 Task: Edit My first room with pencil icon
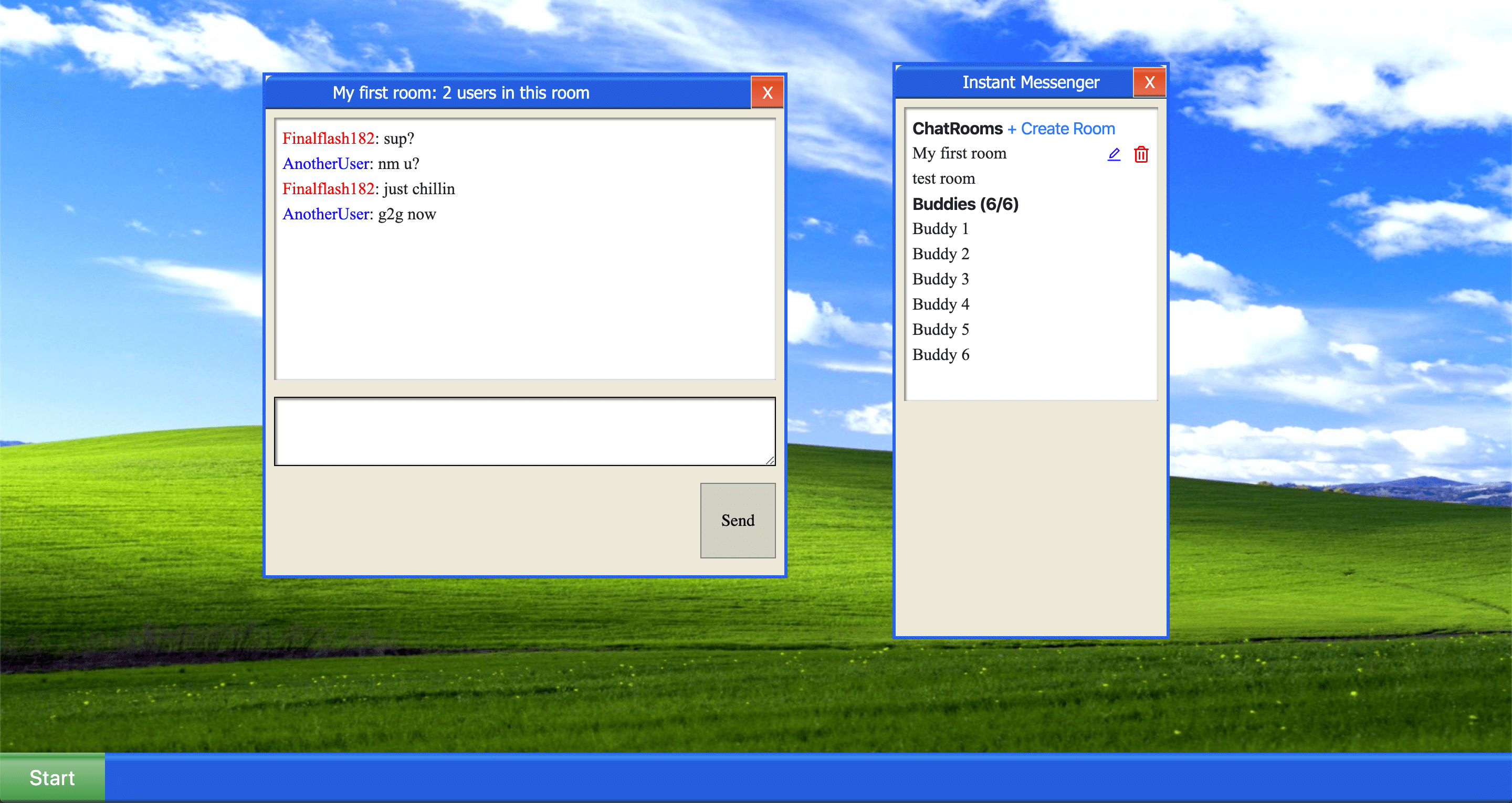1114,154
